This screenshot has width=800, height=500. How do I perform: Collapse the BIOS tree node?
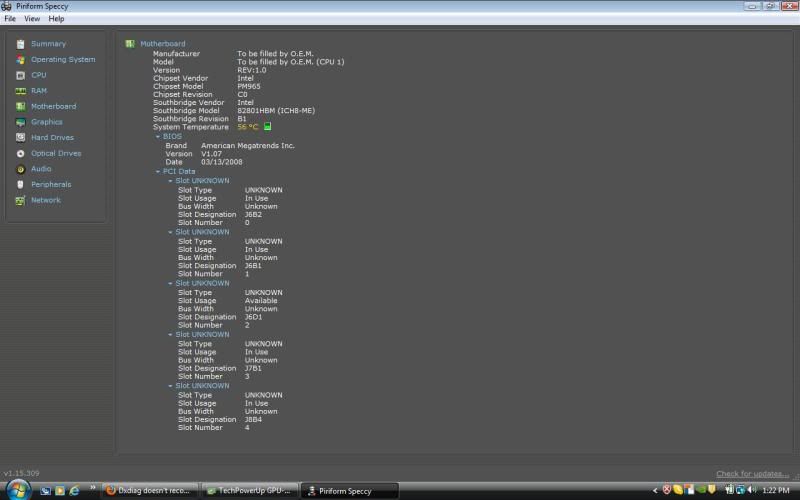pyautogui.click(x=158, y=137)
